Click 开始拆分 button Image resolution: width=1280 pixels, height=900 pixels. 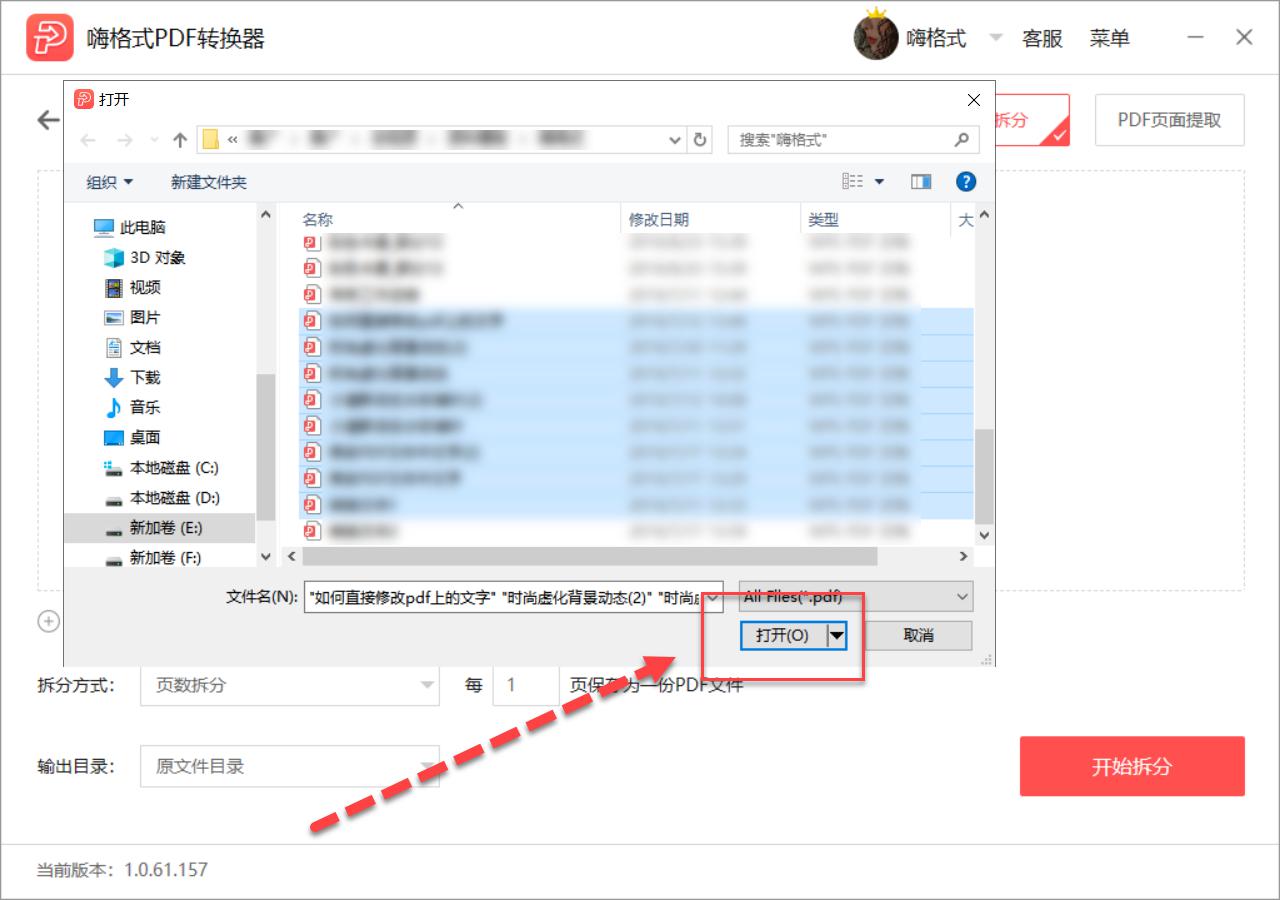click(1132, 767)
